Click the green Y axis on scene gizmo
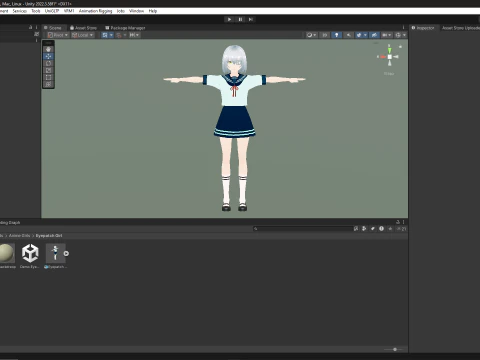 (389, 50)
